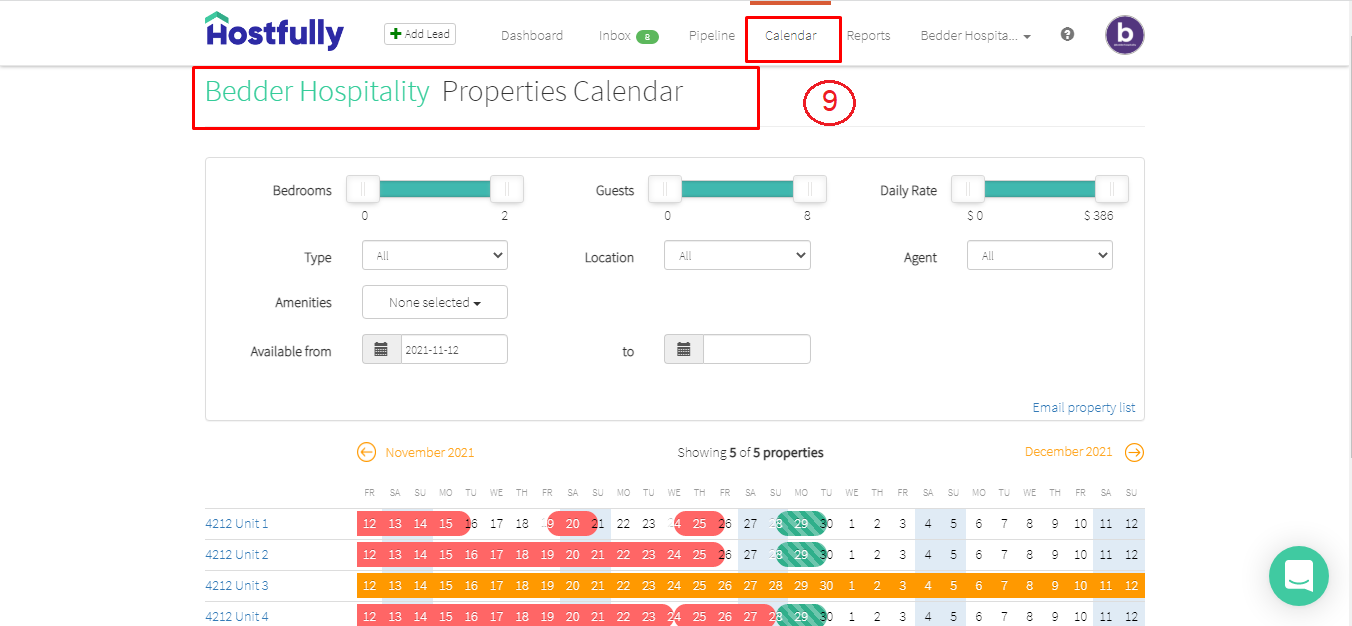Open property 4212 Unit 3

coord(237,585)
